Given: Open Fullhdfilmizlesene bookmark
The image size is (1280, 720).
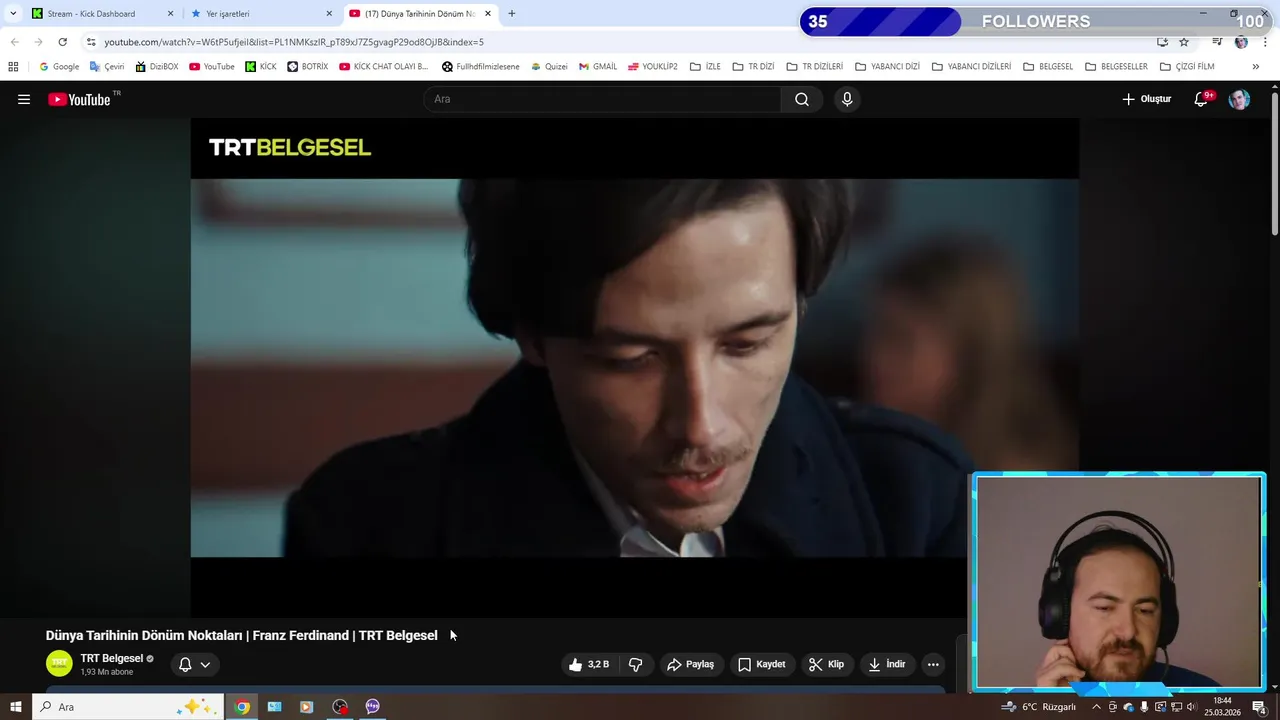Looking at the screenshot, I should 481,66.
